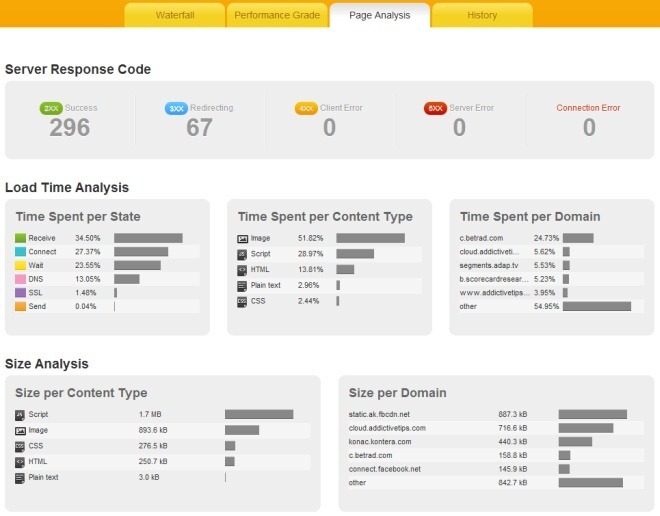Click the pink DNS color swatch
660x516 pixels.
point(20,279)
